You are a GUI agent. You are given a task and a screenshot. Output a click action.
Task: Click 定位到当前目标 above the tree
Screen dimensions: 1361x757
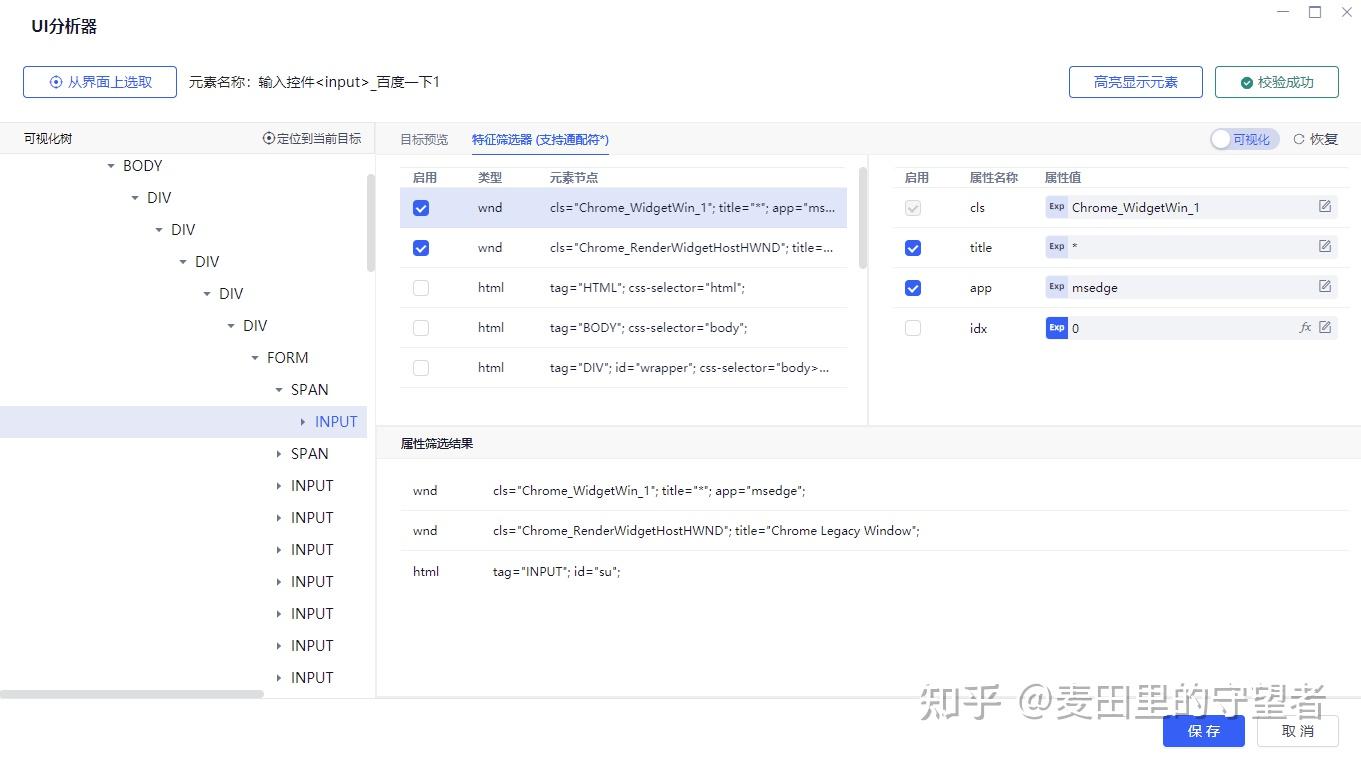point(312,138)
